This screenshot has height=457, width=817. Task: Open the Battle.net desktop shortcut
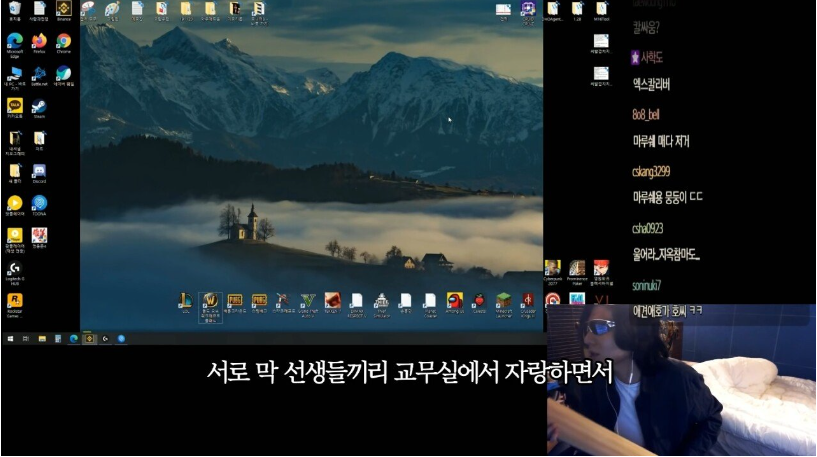(x=39, y=76)
